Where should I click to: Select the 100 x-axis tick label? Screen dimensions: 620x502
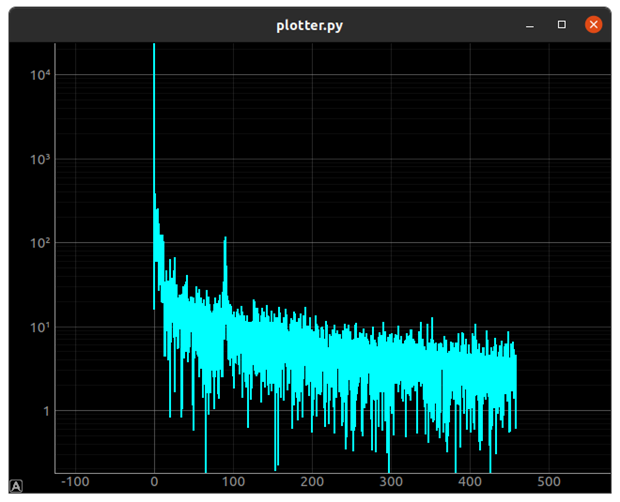pyautogui.click(x=233, y=482)
